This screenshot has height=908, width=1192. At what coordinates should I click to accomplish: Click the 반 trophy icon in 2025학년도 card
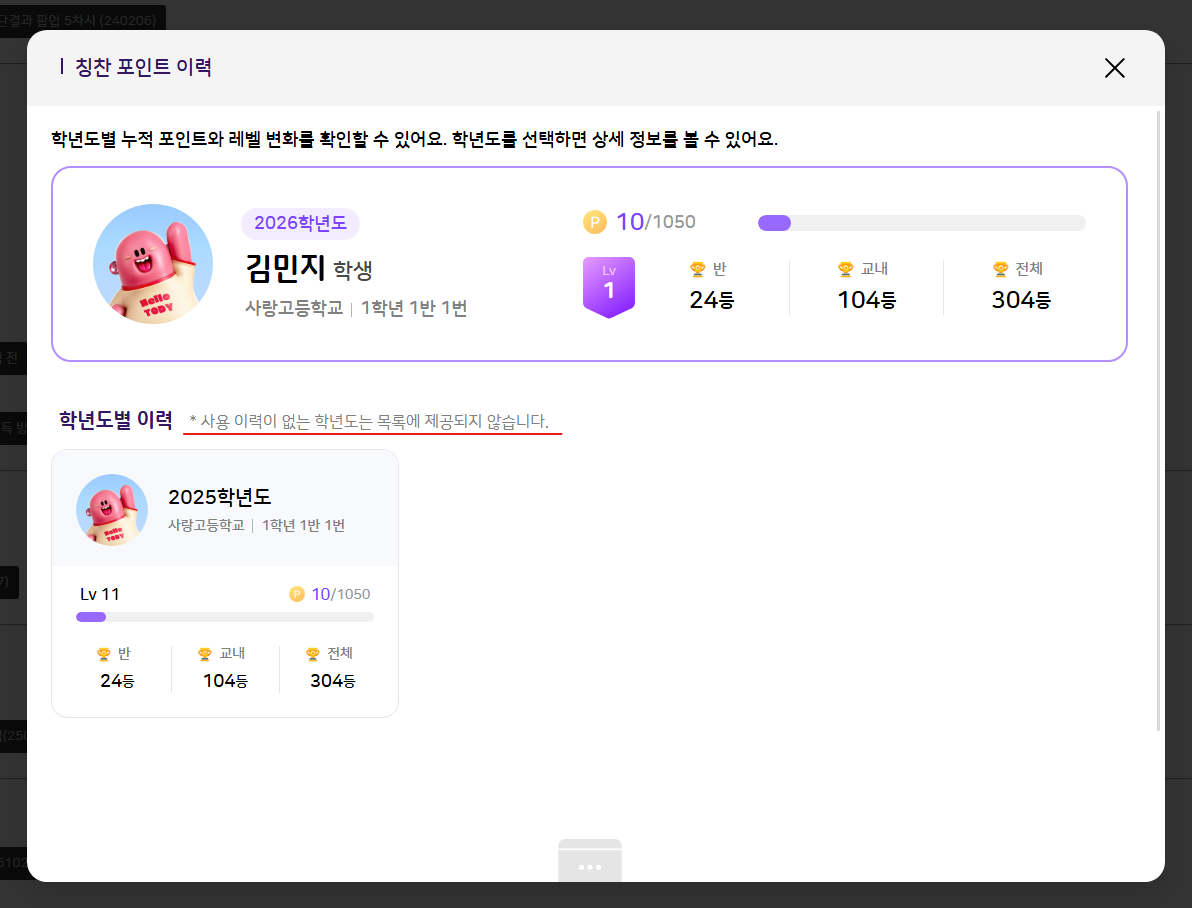click(x=104, y=654)
